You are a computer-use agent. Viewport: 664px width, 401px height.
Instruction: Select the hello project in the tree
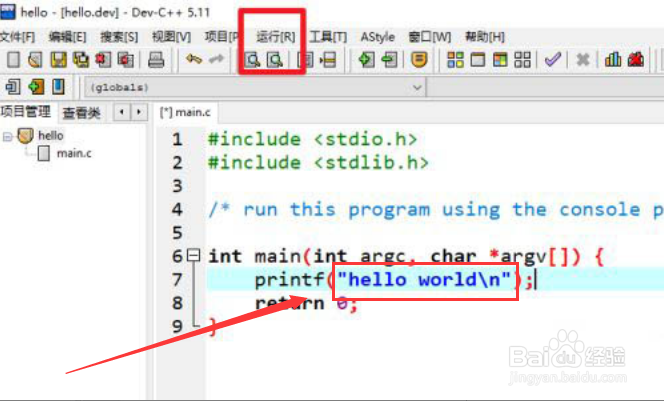(x=50, y=136)
